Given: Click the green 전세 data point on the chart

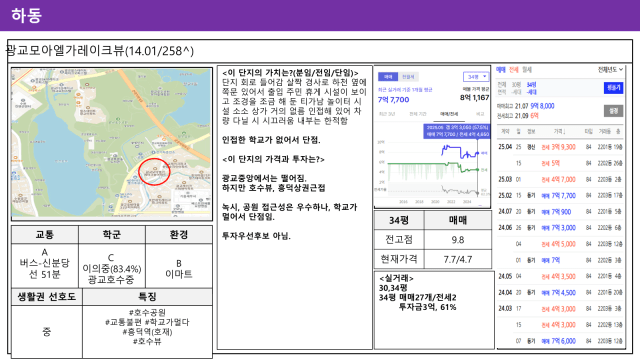Looking at the screenshot, I should [x=478, y=169].
